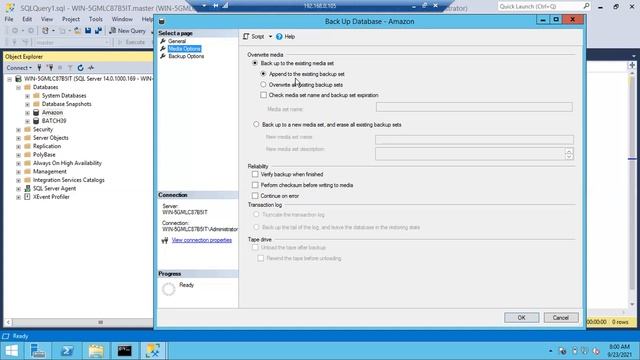Click the Filter icon in Object Explorer toolbar

point(70,68)
